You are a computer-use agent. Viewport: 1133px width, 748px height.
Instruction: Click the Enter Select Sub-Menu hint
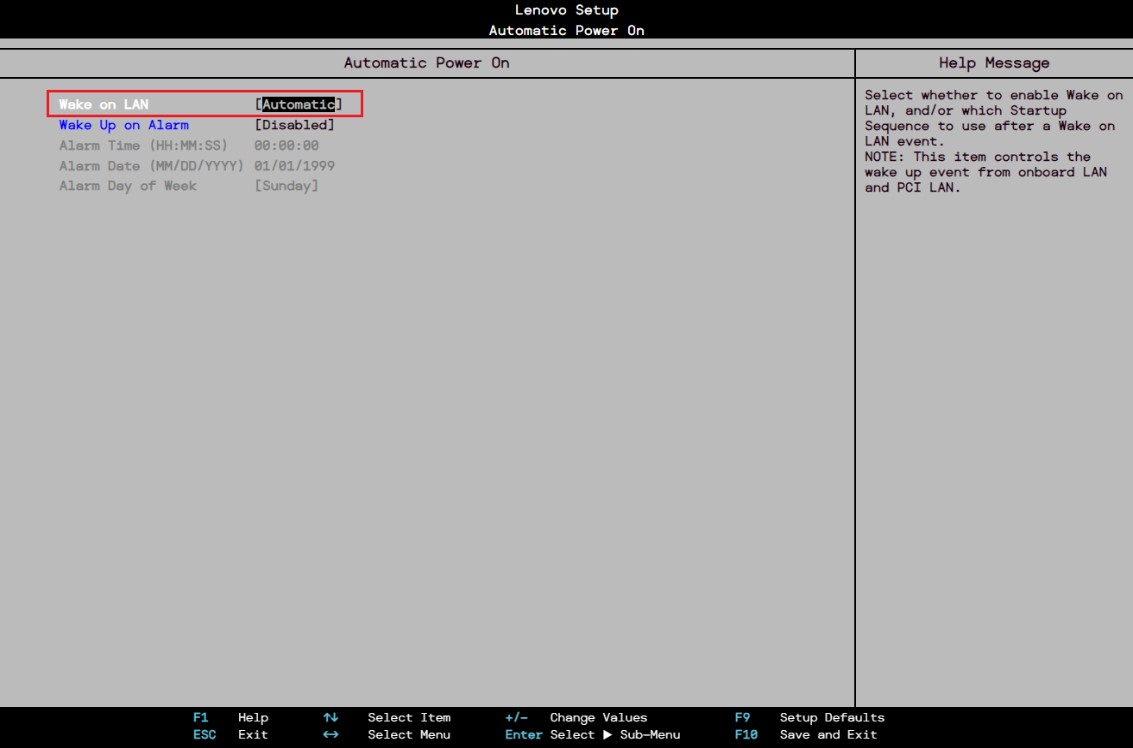coord(593,735)
